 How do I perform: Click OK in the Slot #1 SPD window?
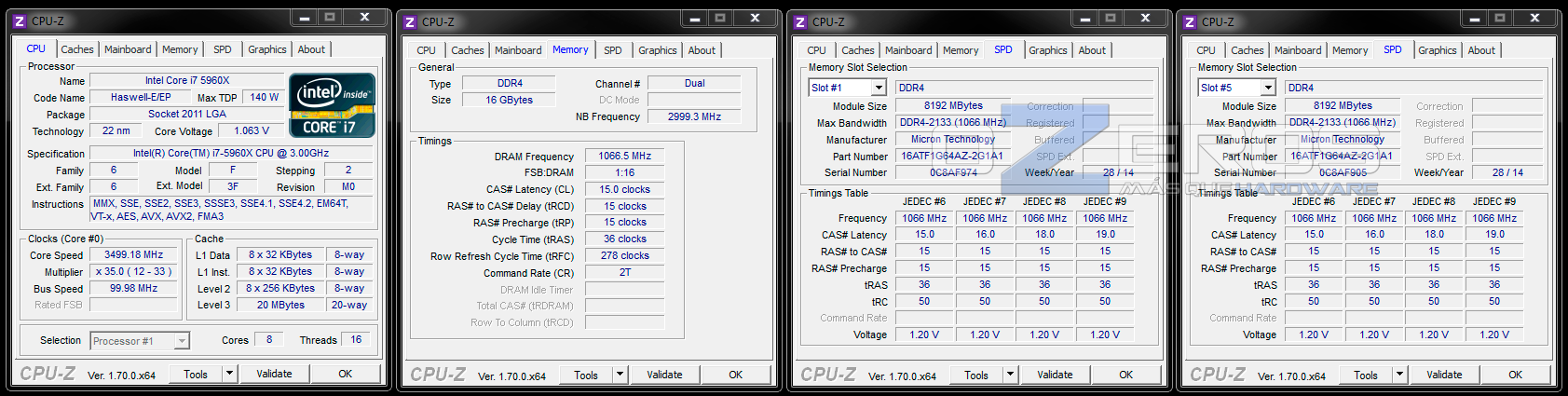[x=1126, y=375]
